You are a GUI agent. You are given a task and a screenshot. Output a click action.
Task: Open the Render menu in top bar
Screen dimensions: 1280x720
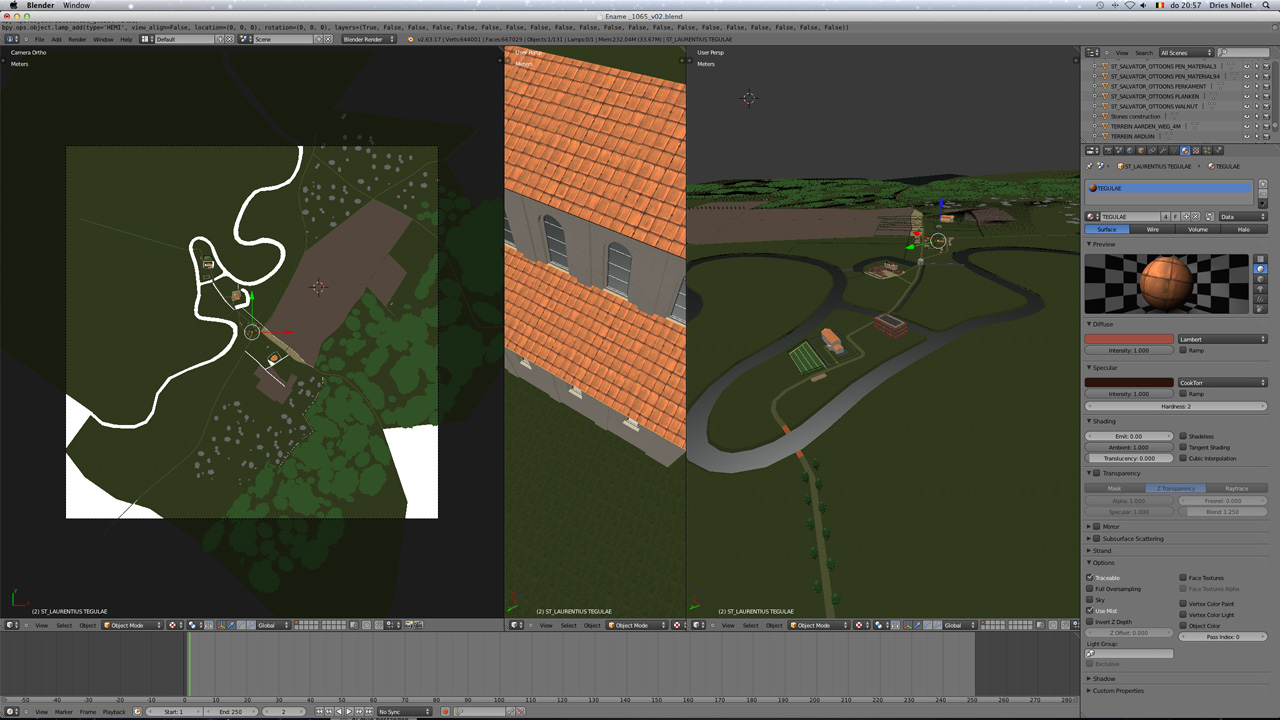click(x=77, y=39)
